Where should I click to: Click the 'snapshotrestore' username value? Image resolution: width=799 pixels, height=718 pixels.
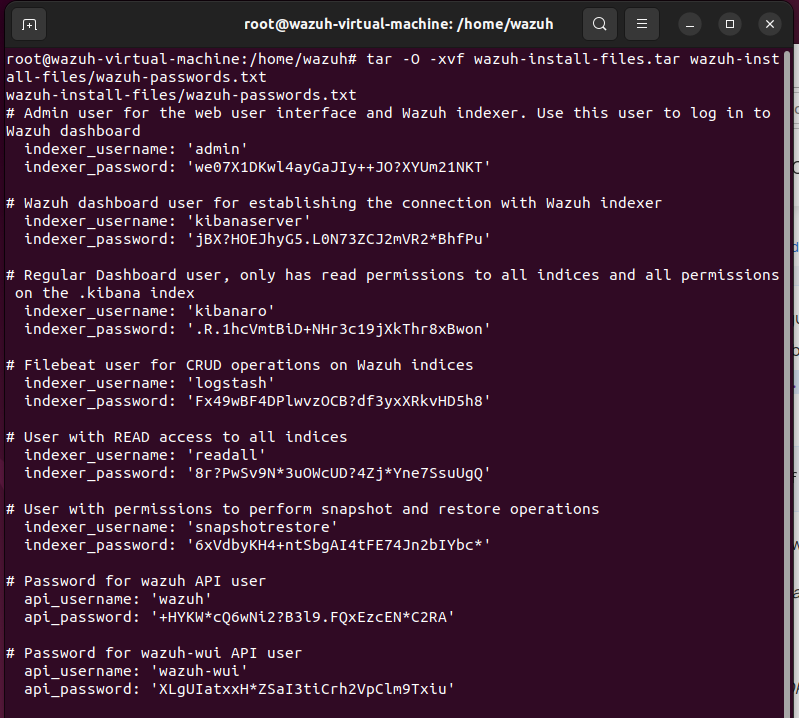pos(262,527)
